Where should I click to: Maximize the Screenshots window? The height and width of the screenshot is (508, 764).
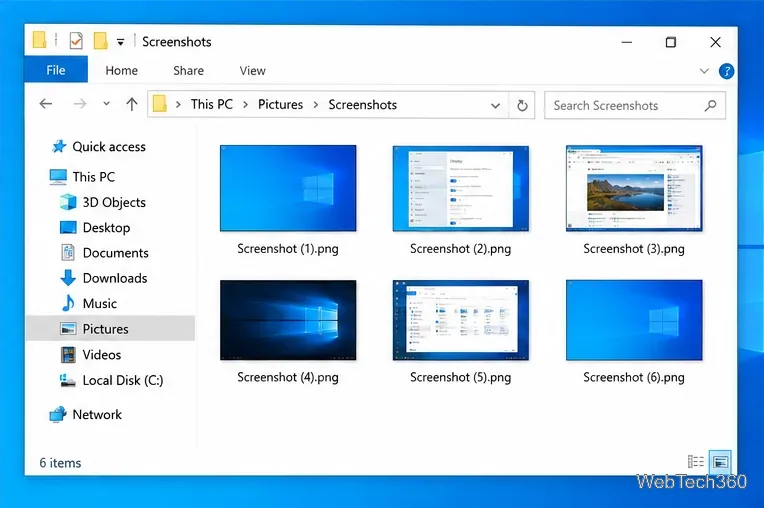point(671,42)
